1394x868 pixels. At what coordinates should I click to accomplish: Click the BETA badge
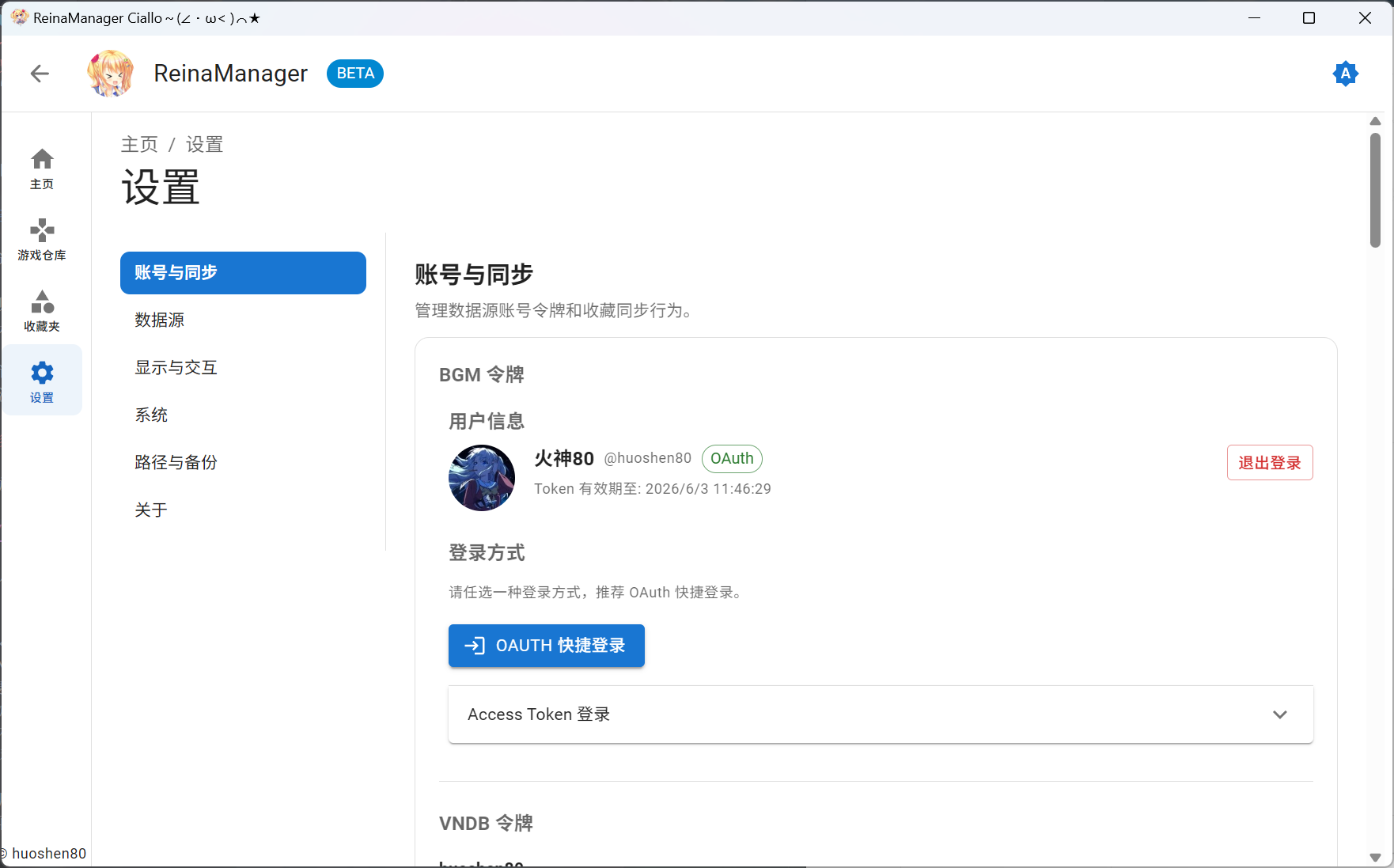(355, 74)
